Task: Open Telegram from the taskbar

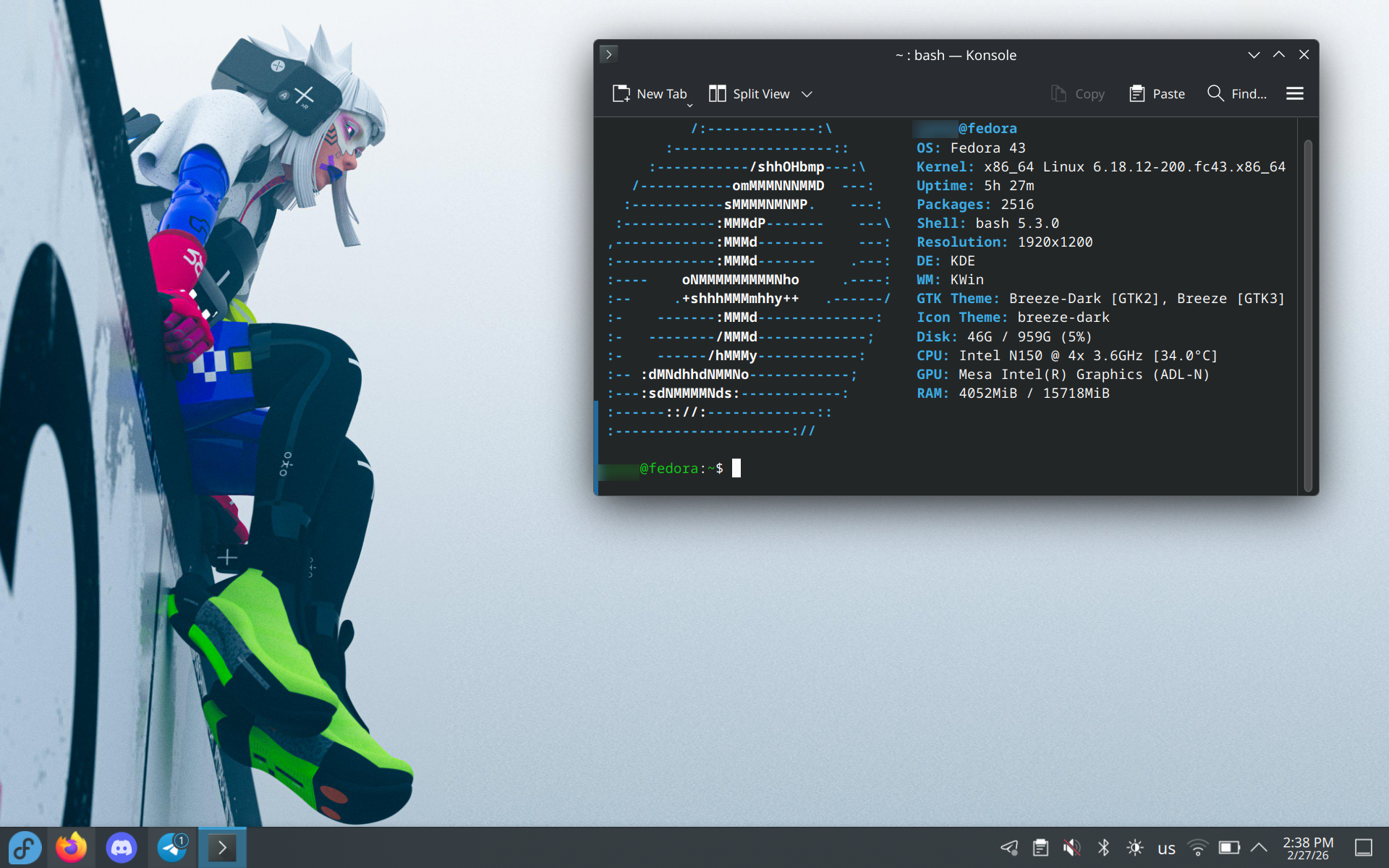Action: tap(172, 848)
